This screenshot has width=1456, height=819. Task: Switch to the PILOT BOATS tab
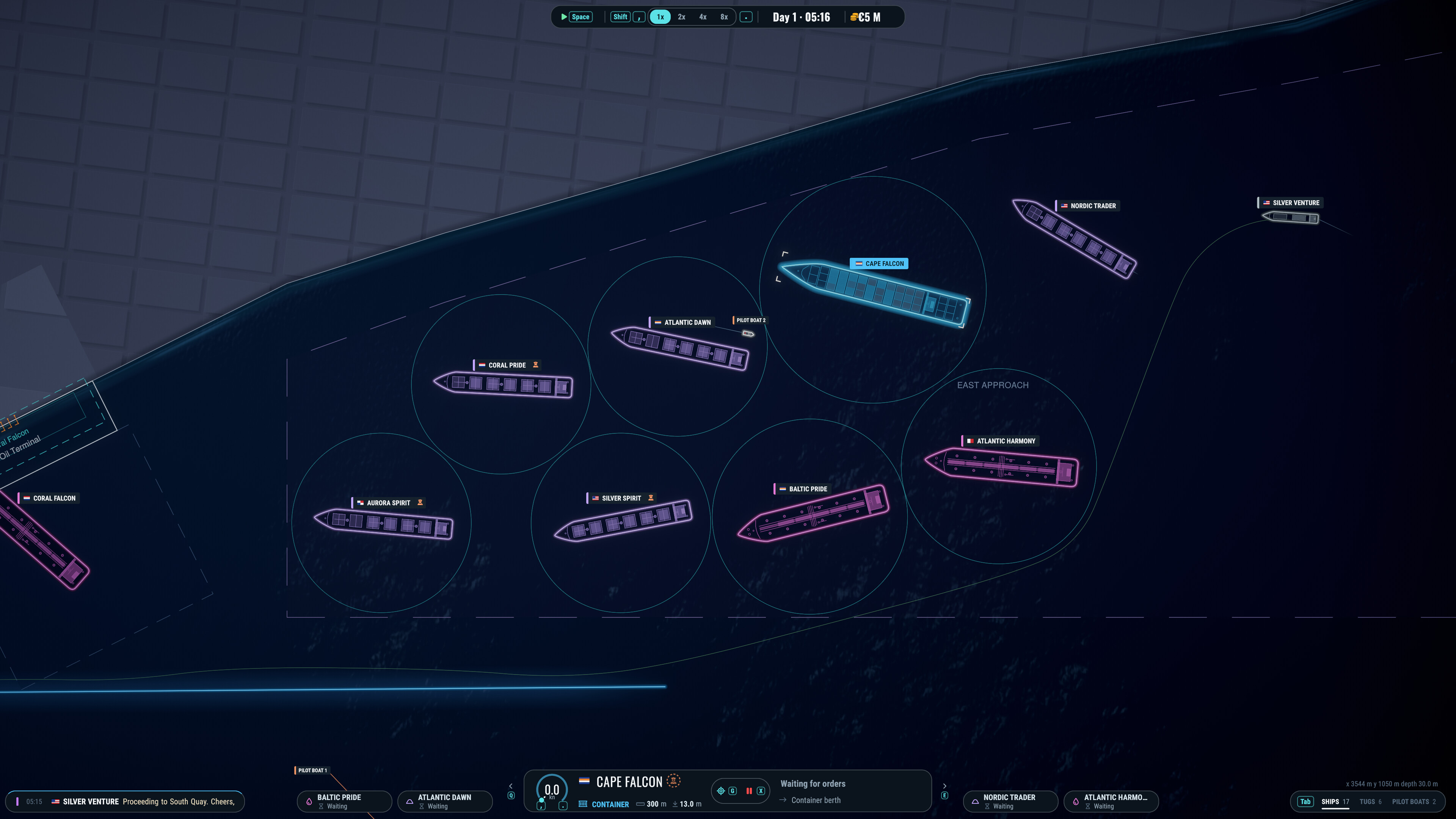1414,802
